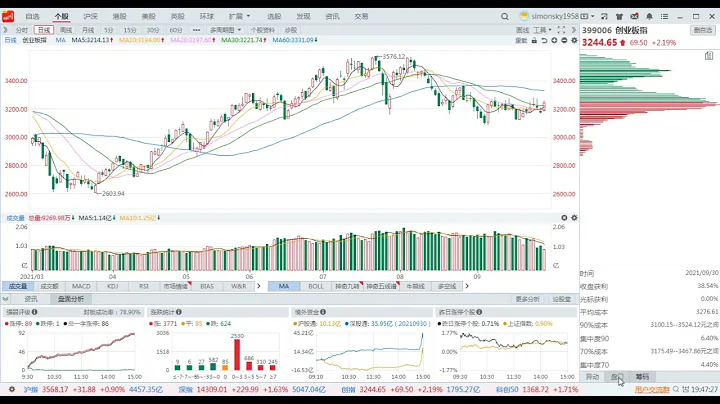
Task: Toggle the 复权 option above the chart
Action: pos(521,40)
